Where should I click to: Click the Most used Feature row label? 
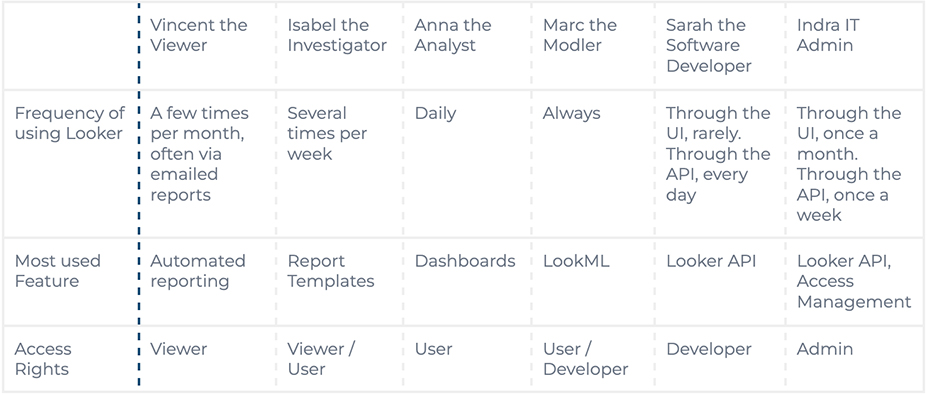click(57, 271)
